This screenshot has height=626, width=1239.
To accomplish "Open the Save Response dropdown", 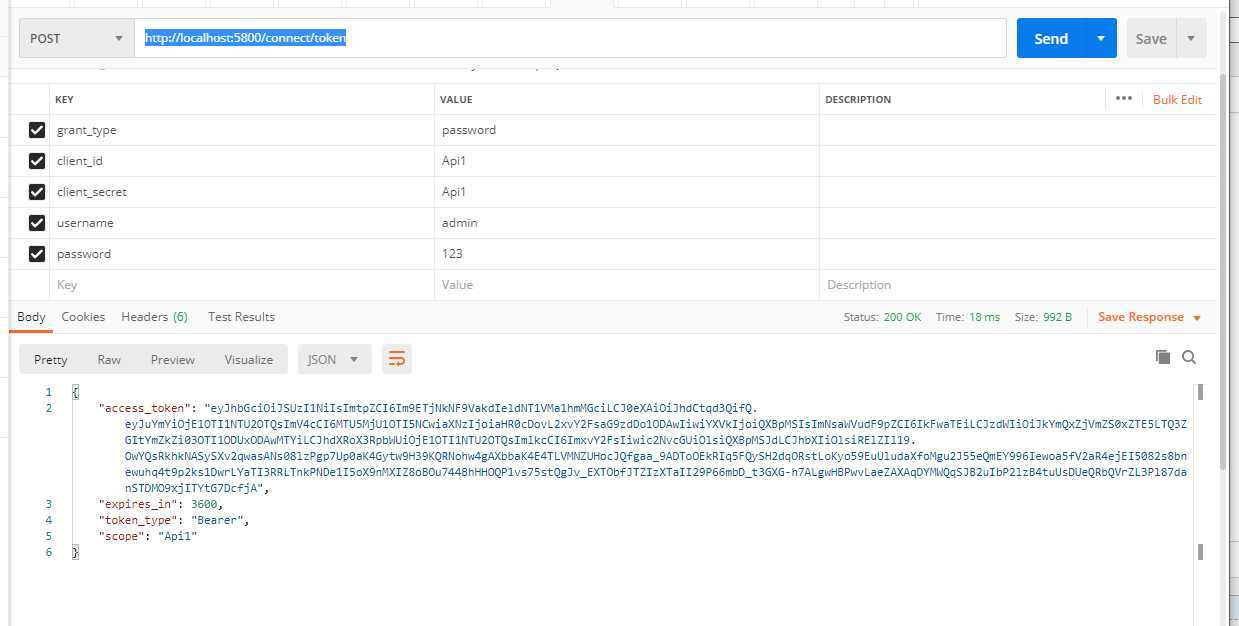I will point(1149,317).
